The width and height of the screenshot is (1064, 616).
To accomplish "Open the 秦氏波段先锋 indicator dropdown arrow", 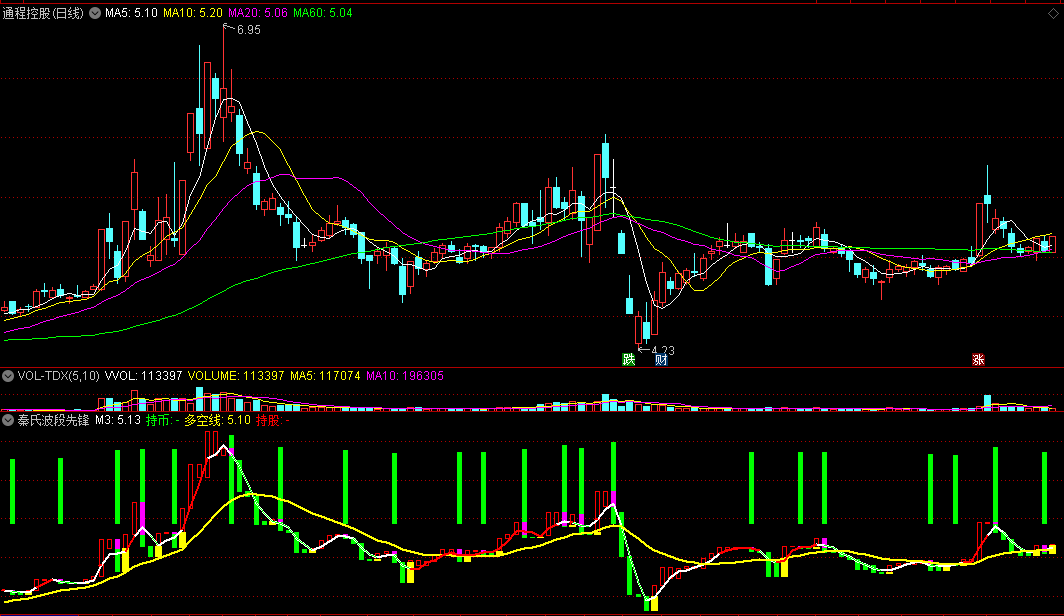I will [8, 421].
